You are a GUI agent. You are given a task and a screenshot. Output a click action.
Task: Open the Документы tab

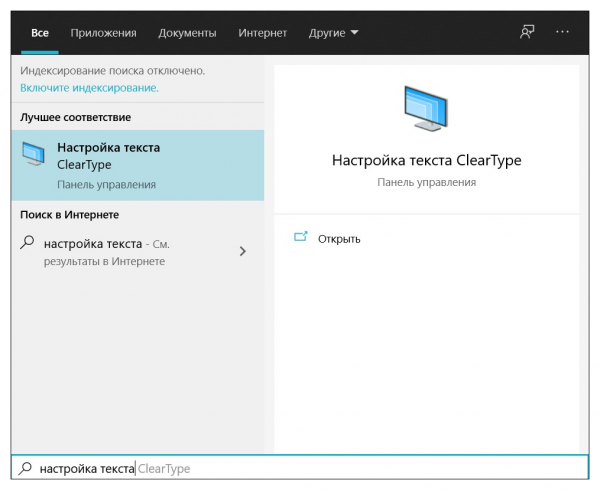pyautogui.click(x=187, y=33)
